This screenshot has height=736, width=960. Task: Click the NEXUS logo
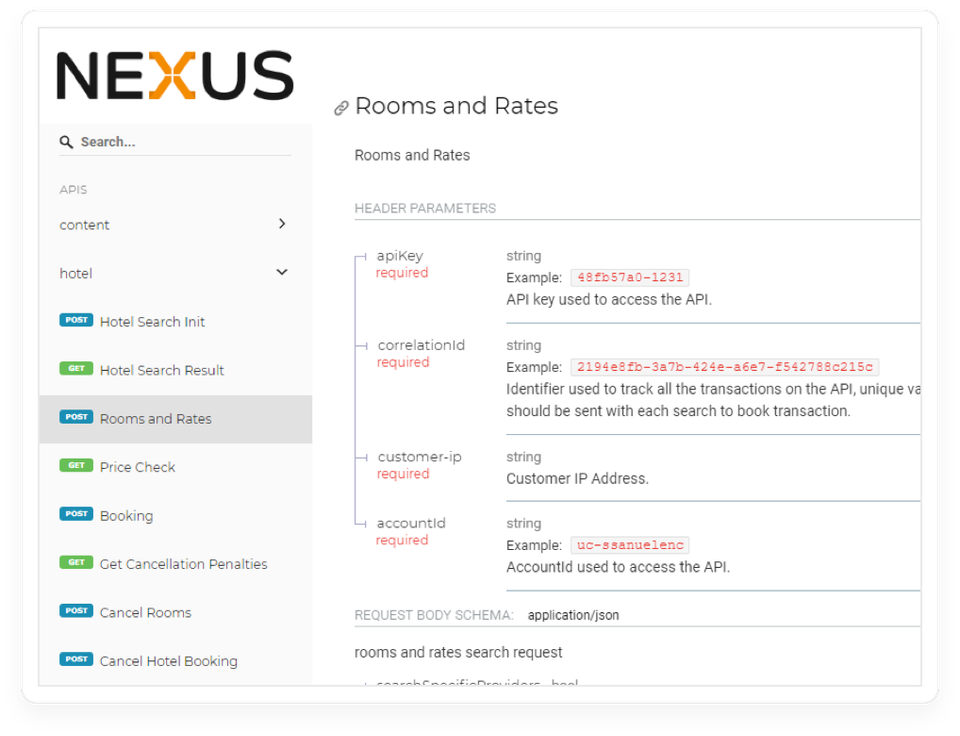click(175, 76)
